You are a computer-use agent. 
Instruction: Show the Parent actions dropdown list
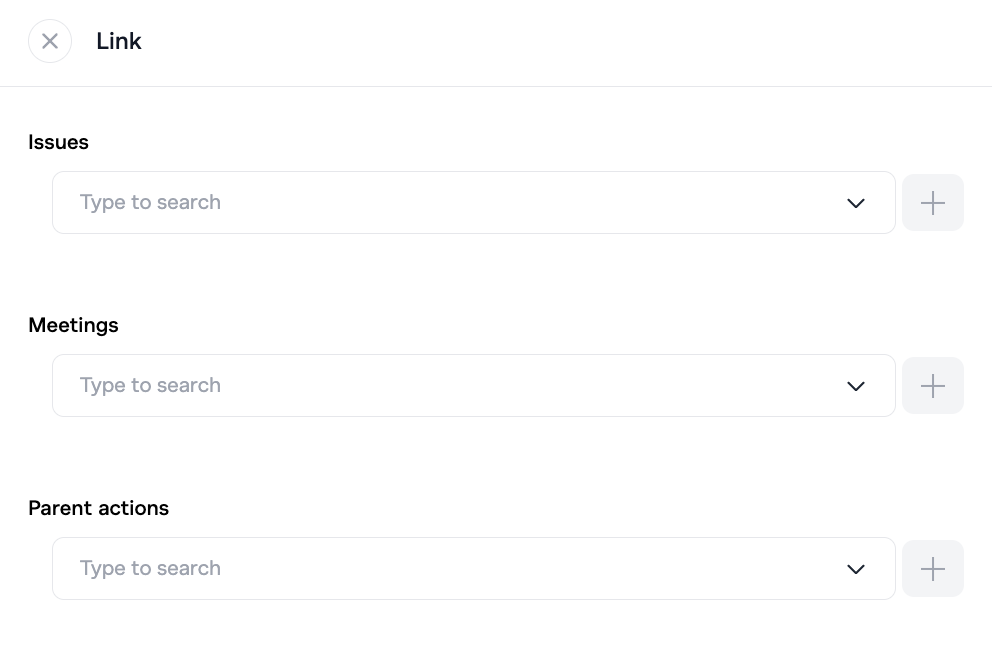(856, 569)
